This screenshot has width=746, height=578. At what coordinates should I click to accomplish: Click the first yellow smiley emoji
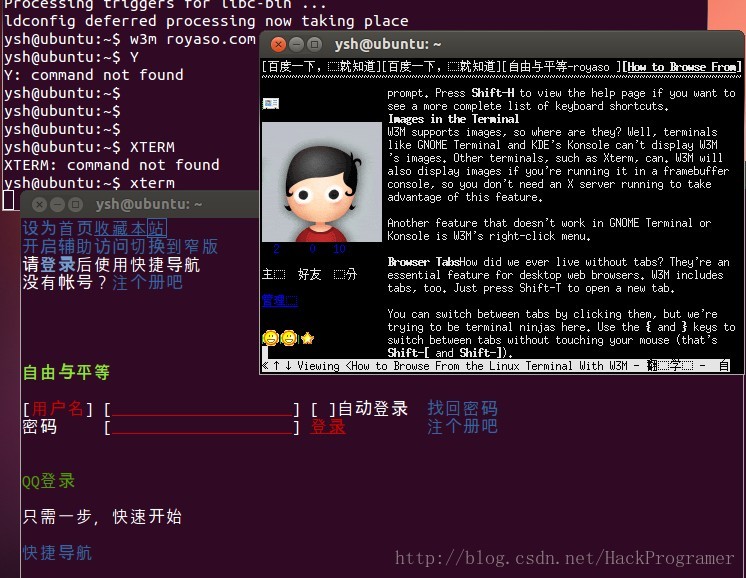pos(271,338)
